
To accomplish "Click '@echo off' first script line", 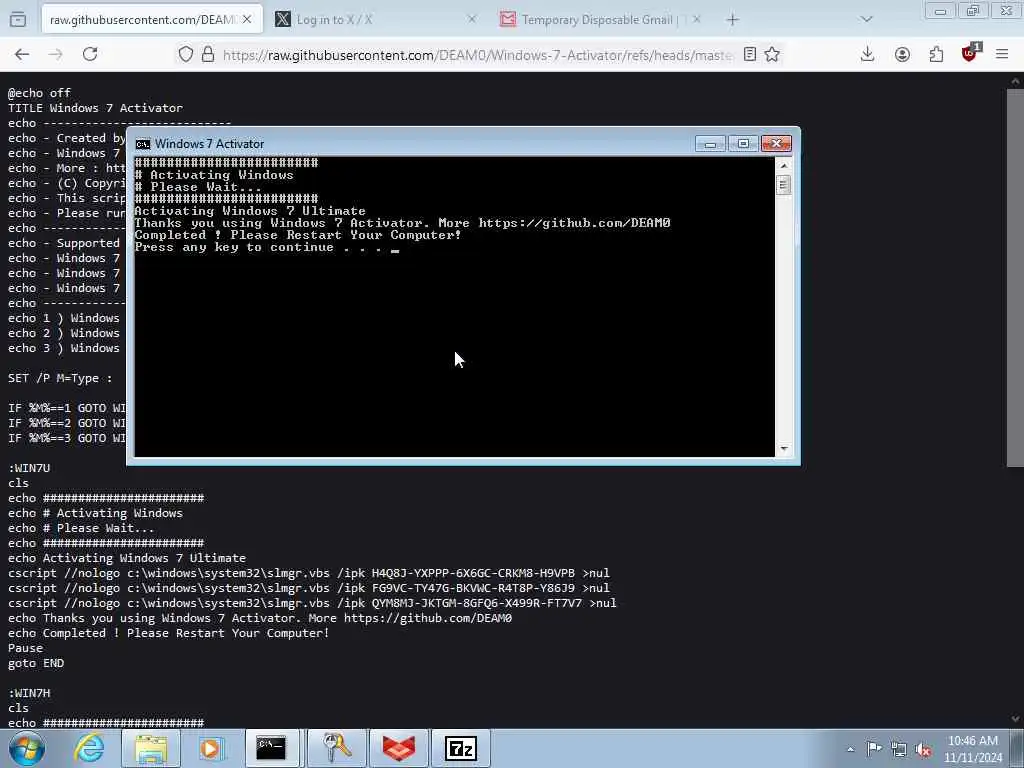I will (x=39, y=93).
